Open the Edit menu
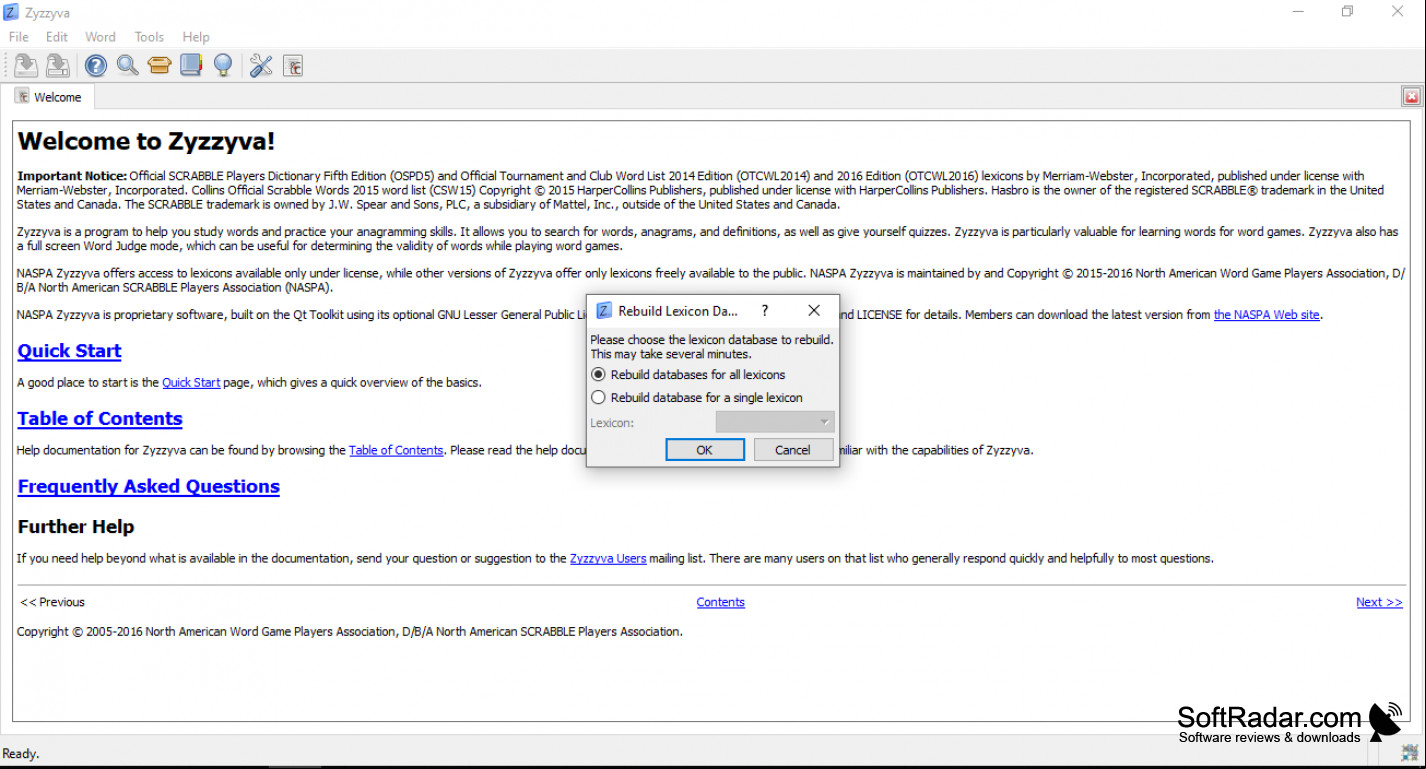Screen dimensions: 1426x769 (x=57, y=37)
